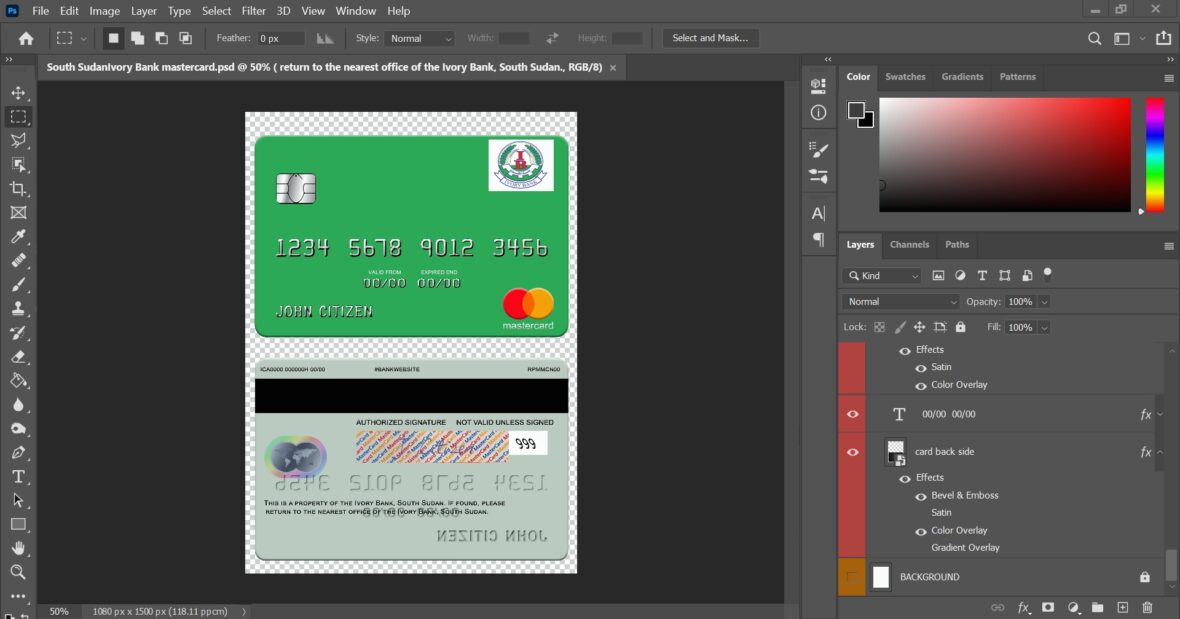1180x619 pixels.
Task: Hide the card back side layer
Action: 852,451
